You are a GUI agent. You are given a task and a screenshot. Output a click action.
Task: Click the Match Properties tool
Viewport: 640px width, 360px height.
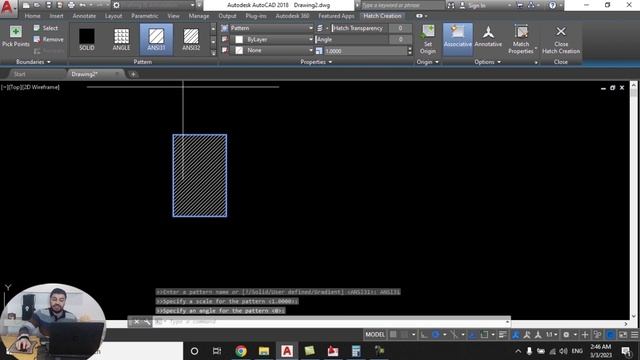point(521,39)
